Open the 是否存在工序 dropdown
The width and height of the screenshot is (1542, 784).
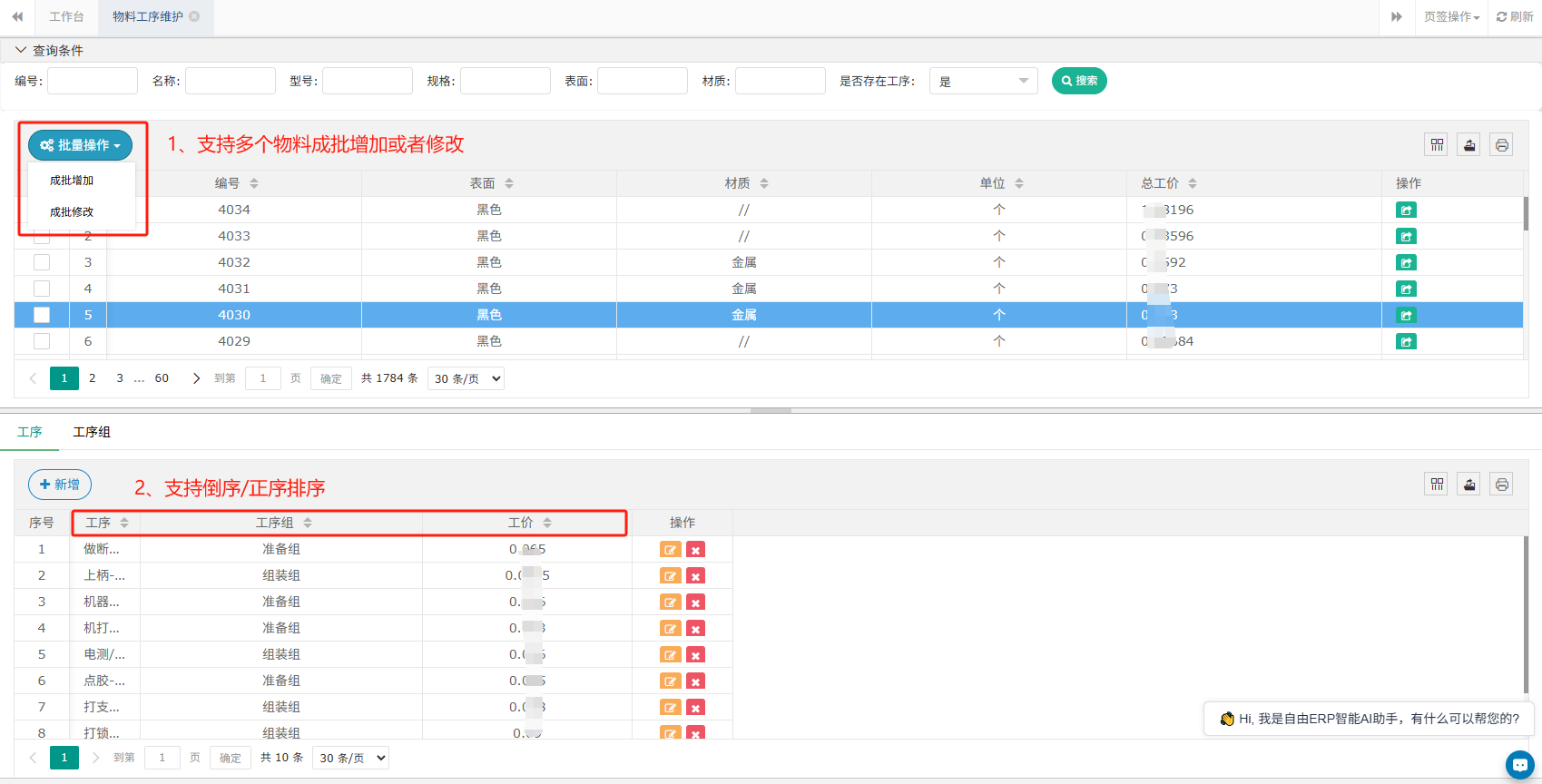[983, 82]
